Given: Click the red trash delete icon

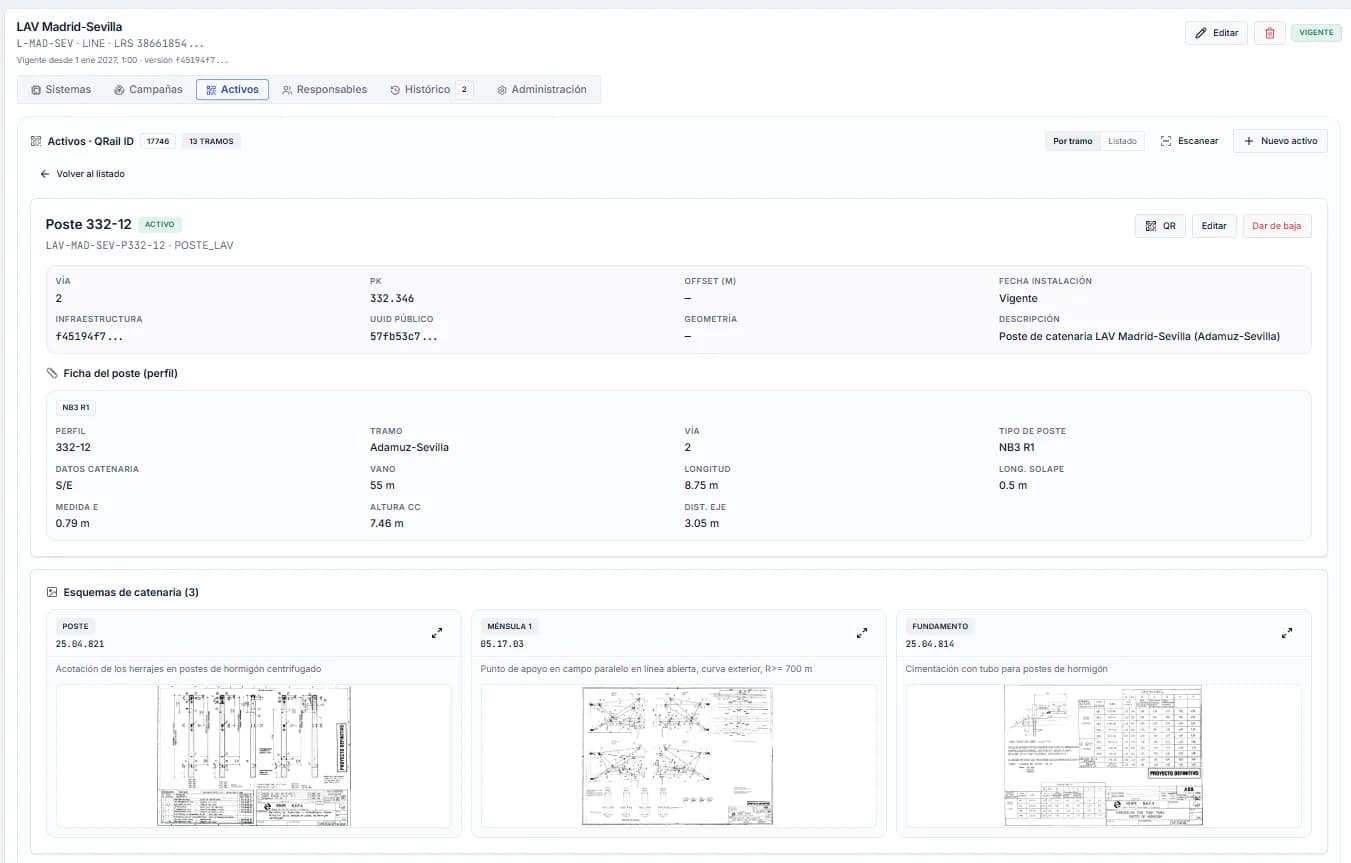Looking at the screenshot, I should tap(1270, 33).
